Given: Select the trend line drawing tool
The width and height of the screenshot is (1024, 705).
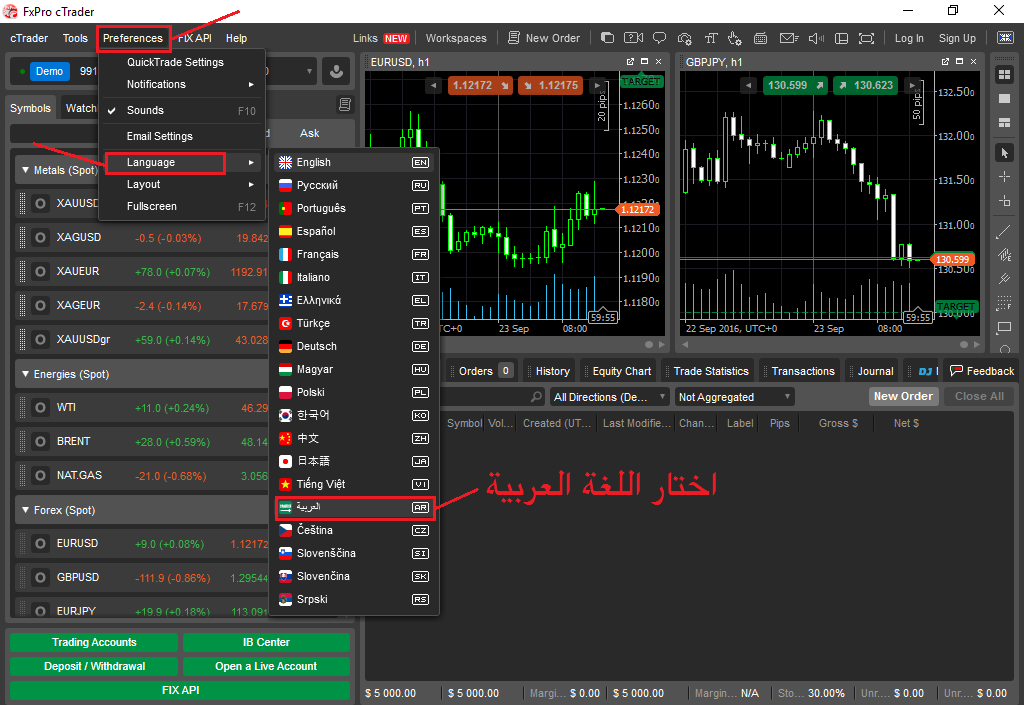Looking at the screenshot, I should (1004, 231).
